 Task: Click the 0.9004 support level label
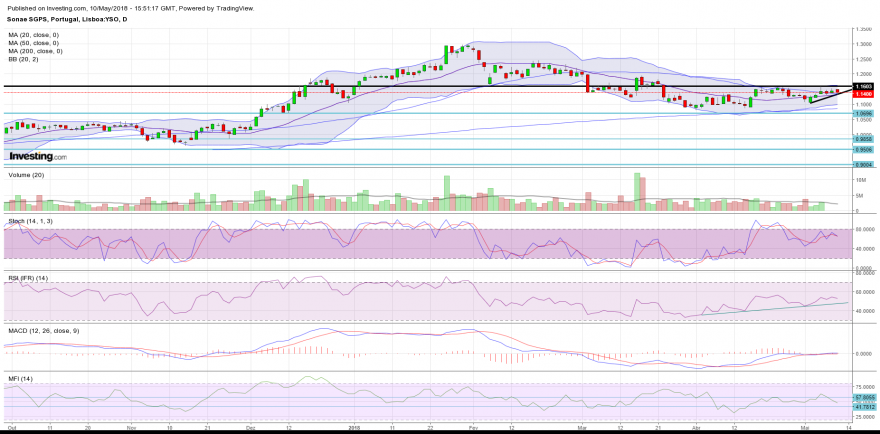(861, 165)
